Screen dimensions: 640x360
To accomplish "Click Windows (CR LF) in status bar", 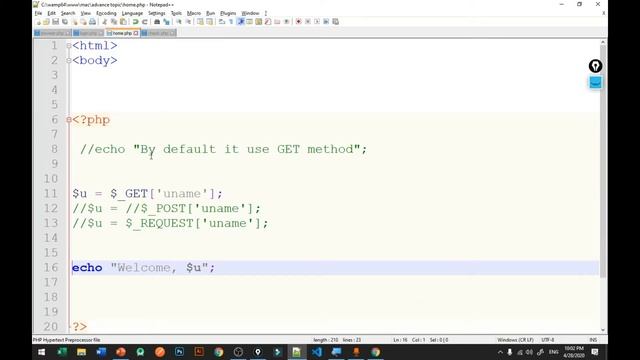I will (x=515, y=340).
